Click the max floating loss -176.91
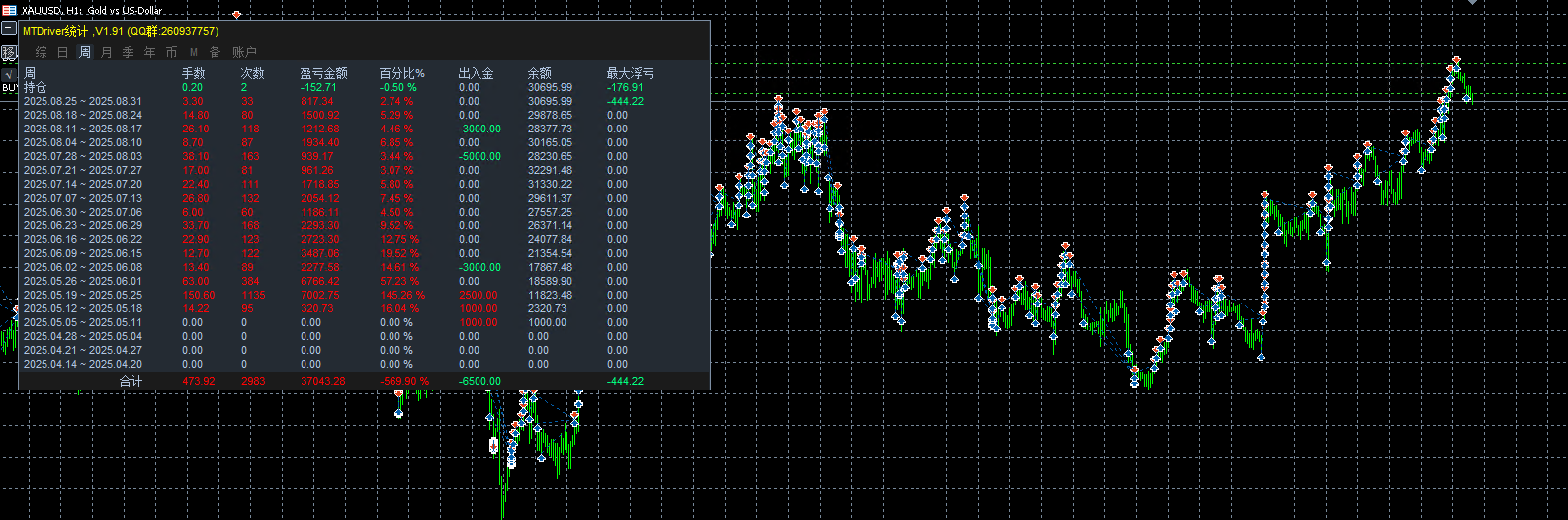 click(625, 87)
